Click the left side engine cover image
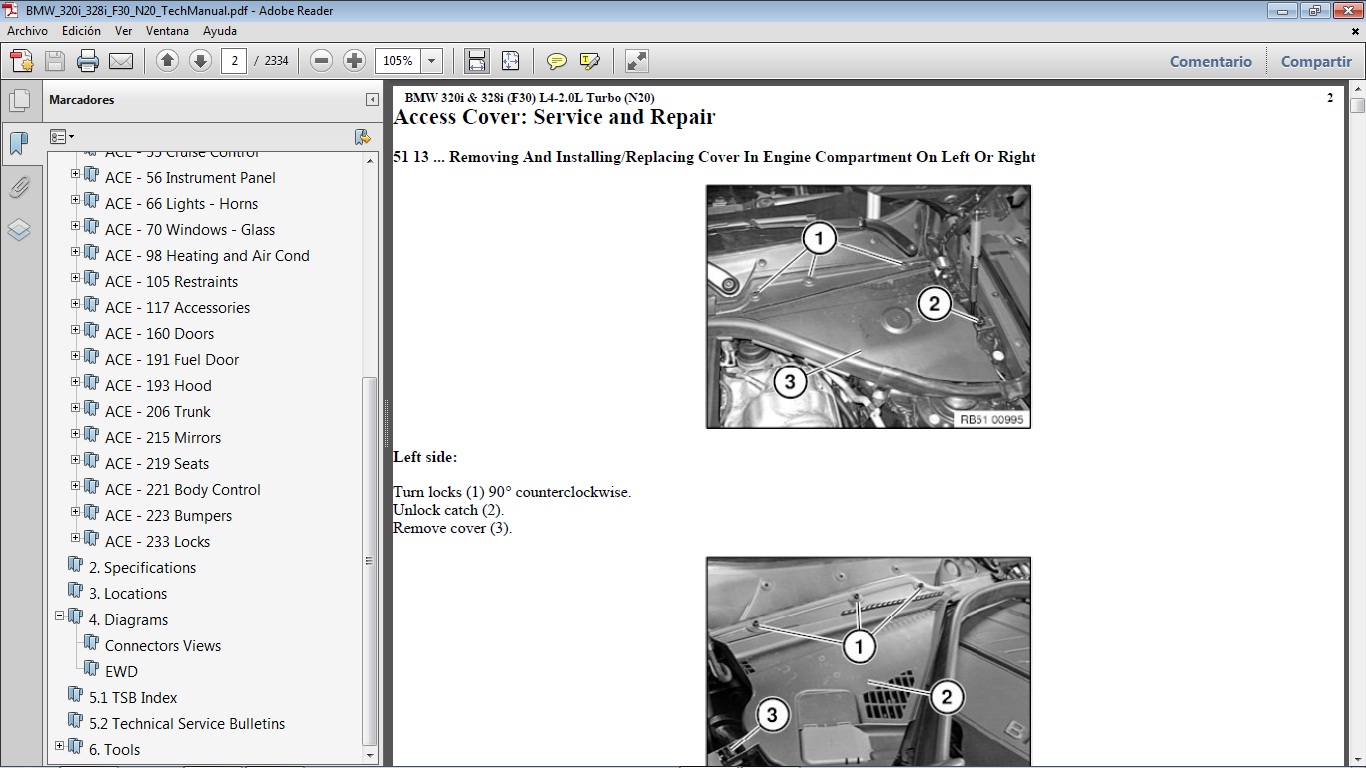The width and height of the screenshot is (1366, 768). tap(868, 307)
